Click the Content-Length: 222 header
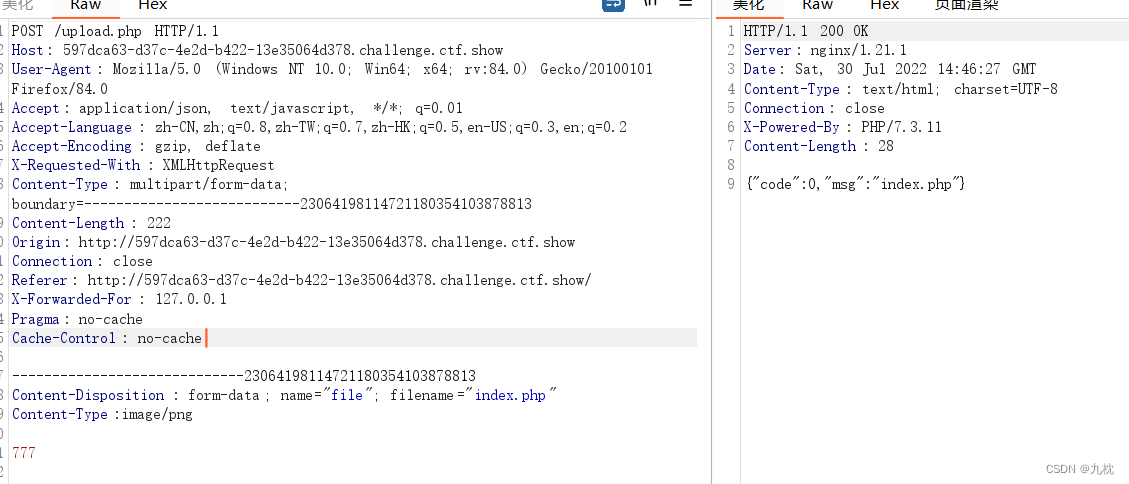 pyautogui.click(x=91, y=223)
